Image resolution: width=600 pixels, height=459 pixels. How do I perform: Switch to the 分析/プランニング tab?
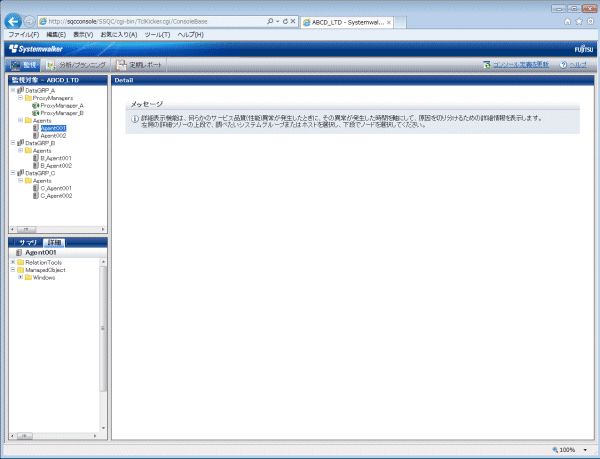click(76, 64)
